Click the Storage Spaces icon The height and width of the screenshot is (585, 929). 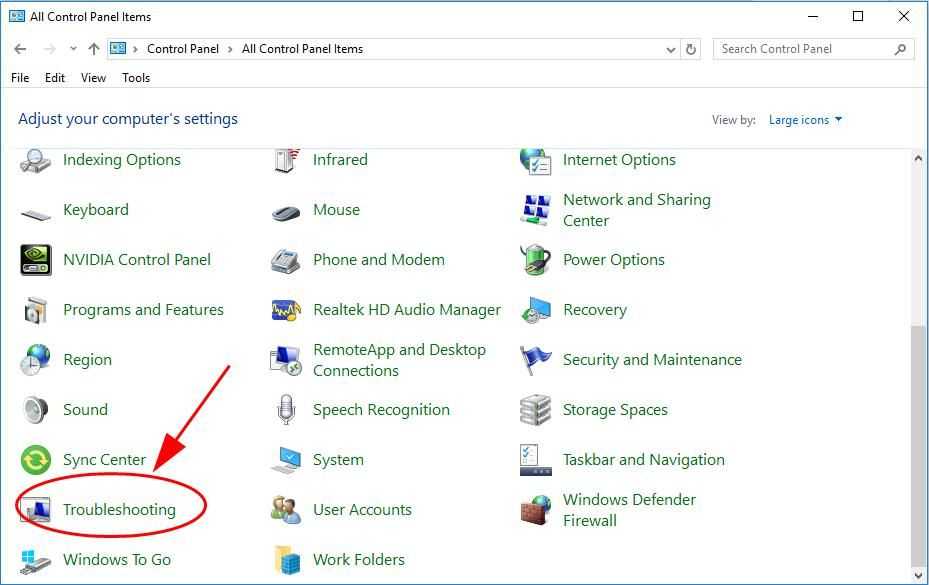tap(536, 410)
